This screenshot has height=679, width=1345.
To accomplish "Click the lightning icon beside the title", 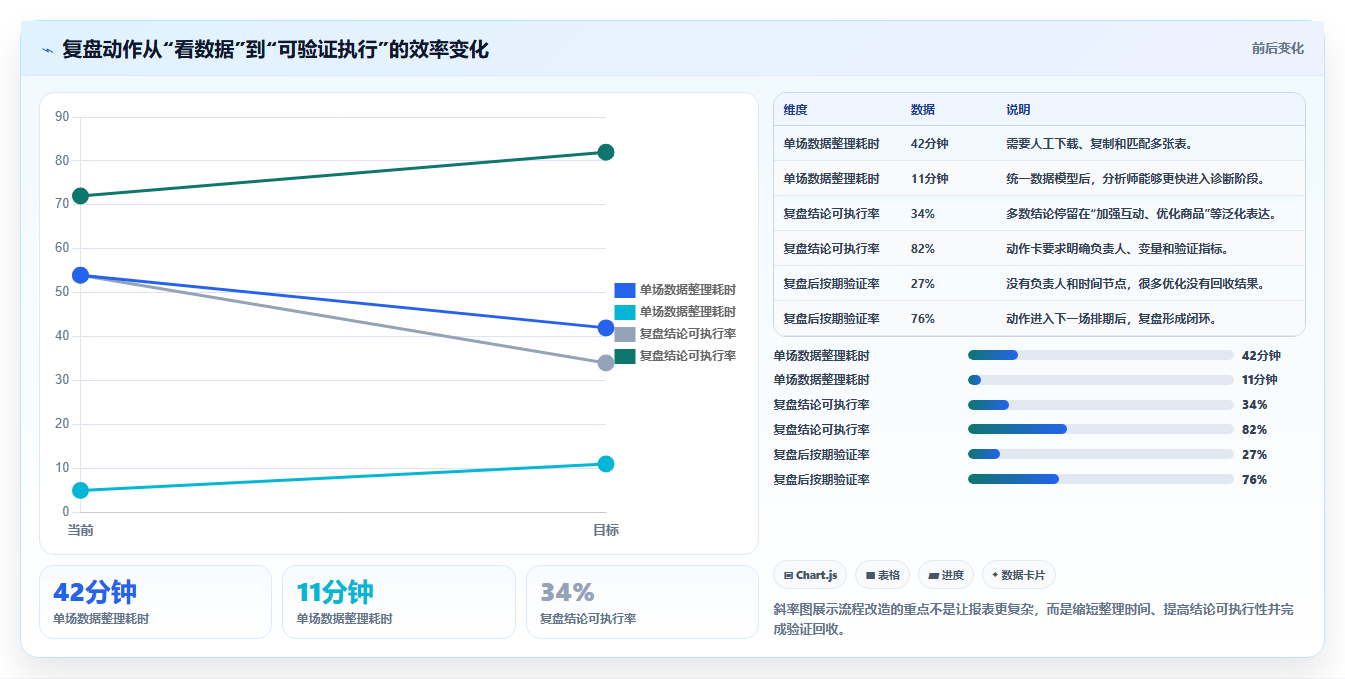I will pyautogui.click(x=47, y=50).
